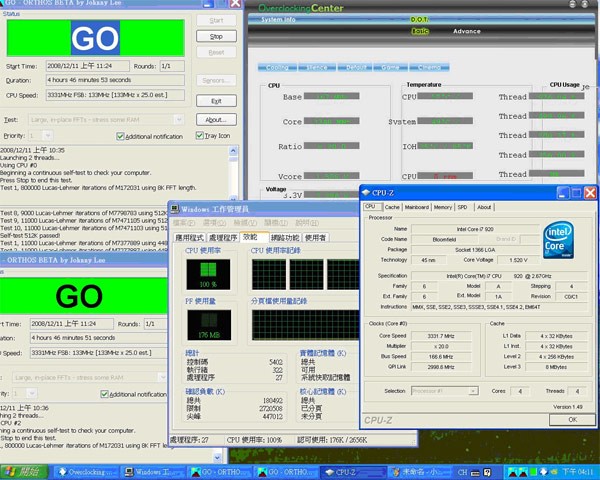
Task: Click Overclocking Center round close icon
Action: pyautogui.click(x=585, y=4)
